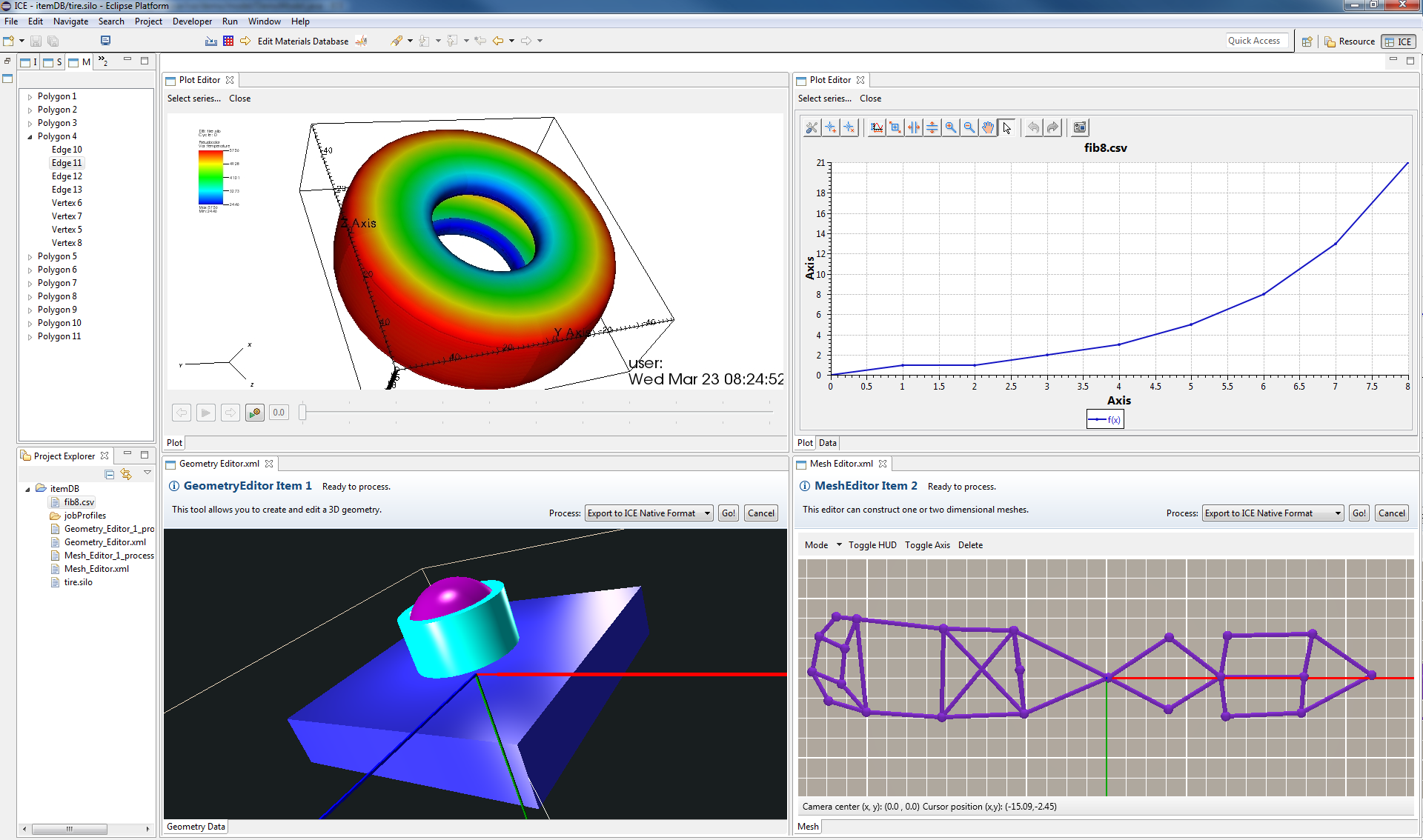Screen dimensions: 1423x840
Task: Open plot customization settings with the wrench icon
Action: point(812,127)
